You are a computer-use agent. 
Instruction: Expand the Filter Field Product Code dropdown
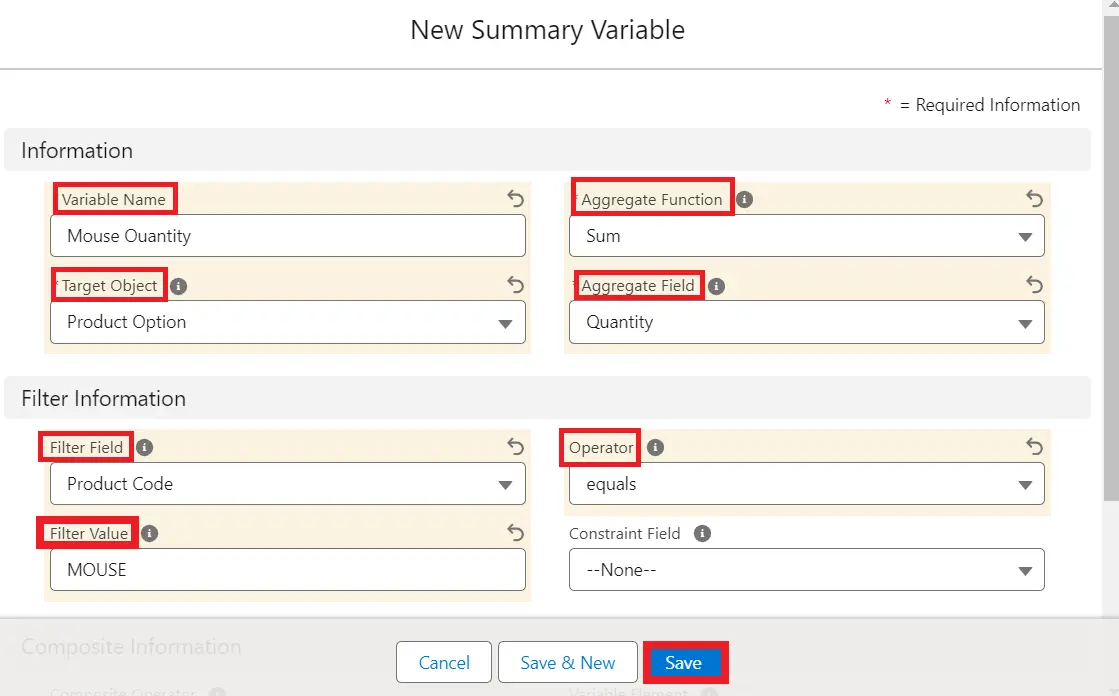(287, 484)
